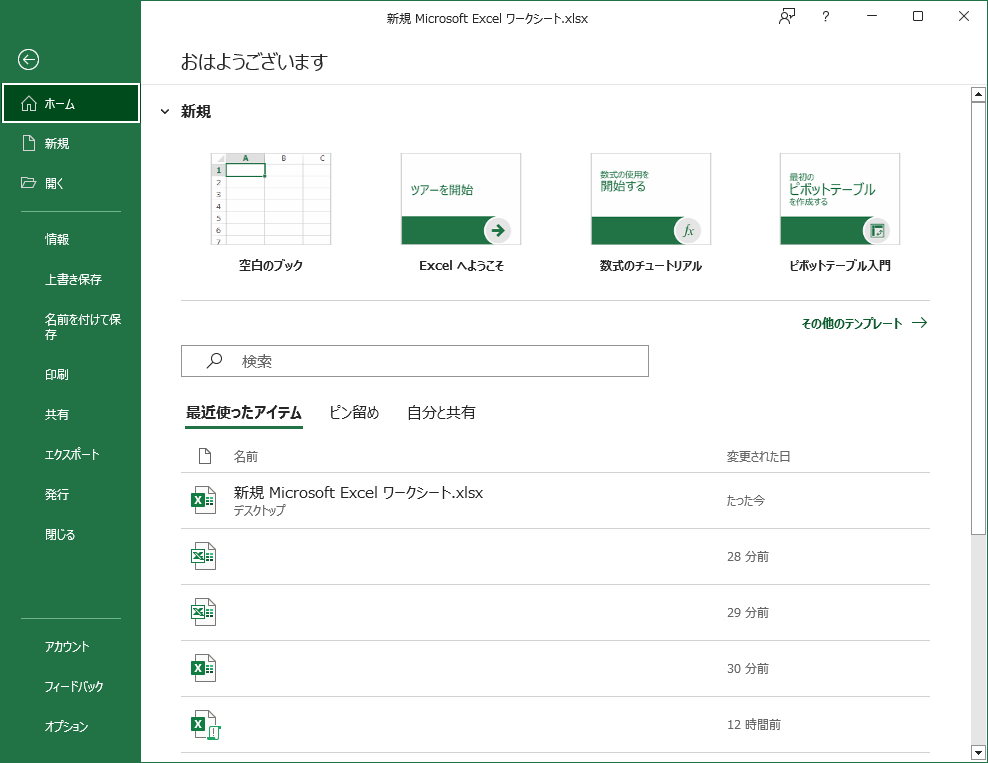Click the Excel file icon for 新規 Microsoft Excel ワークシート.xlsx
The height and width of the screenshot is (763, 988).
point(204,500)
